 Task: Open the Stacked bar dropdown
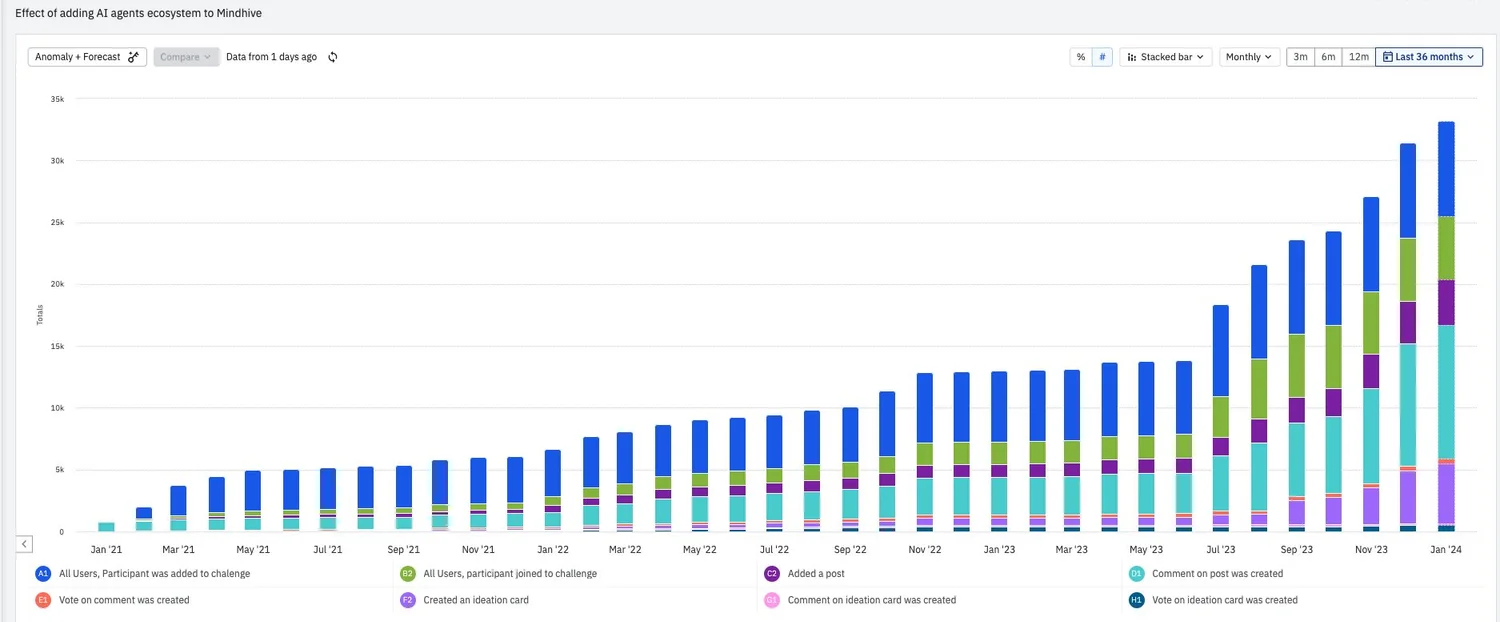click(x=1166, y=56)
